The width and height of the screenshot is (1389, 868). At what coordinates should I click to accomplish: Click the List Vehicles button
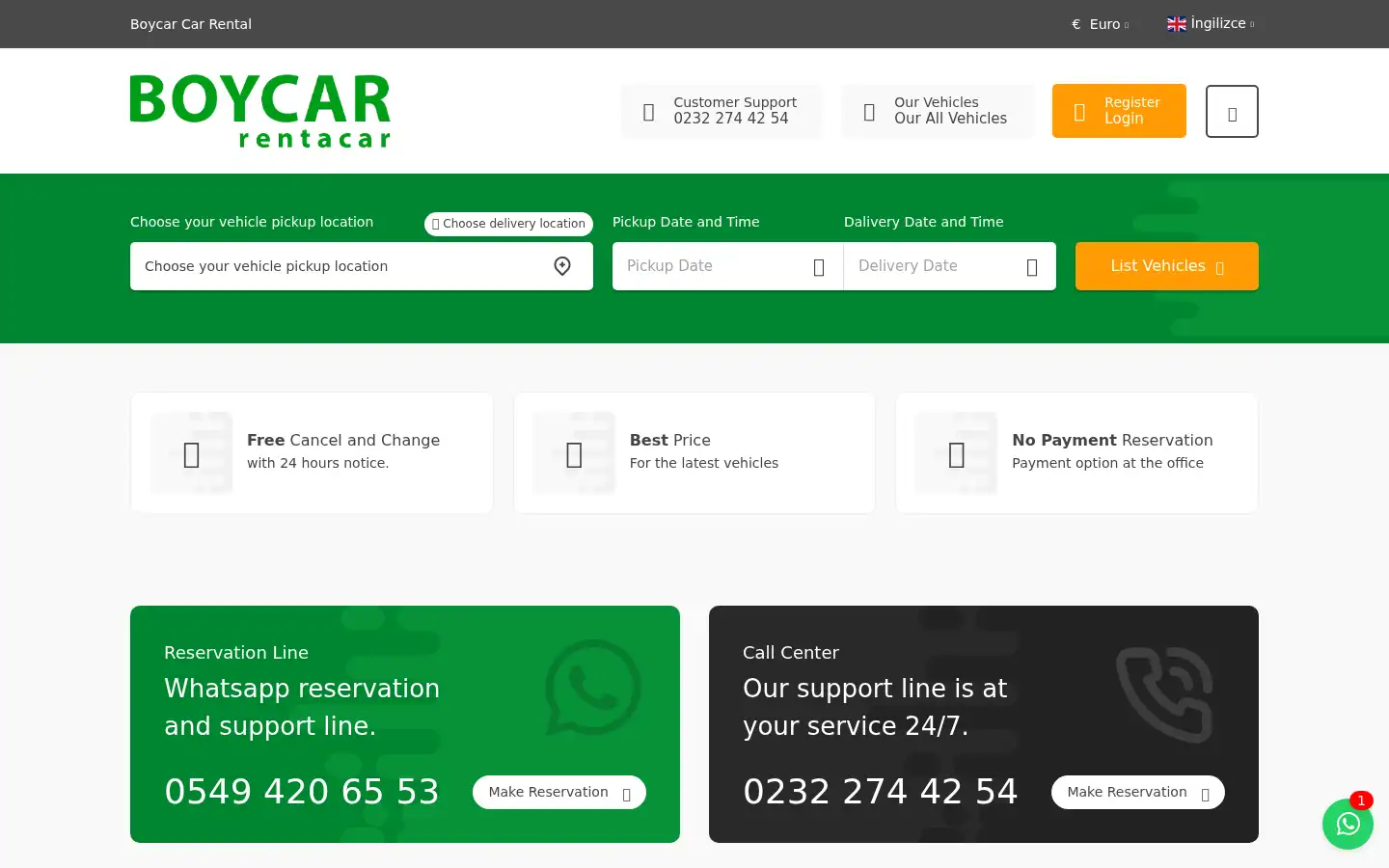1167,266
